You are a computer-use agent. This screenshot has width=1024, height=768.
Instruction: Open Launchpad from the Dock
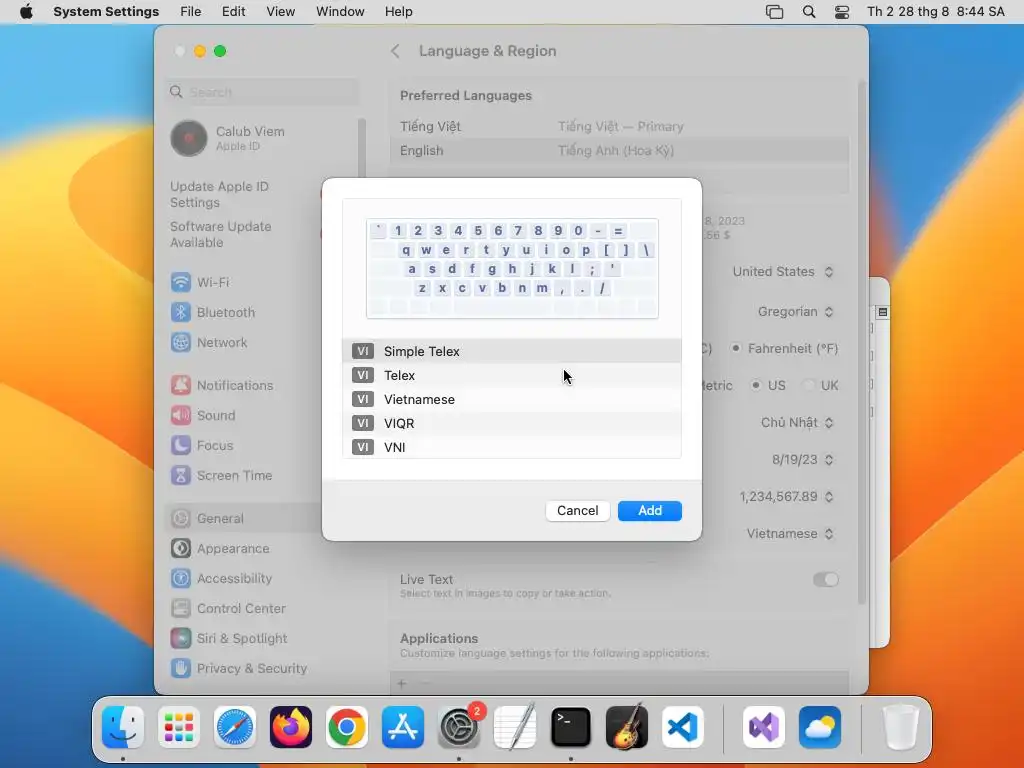tap(179, 727)
